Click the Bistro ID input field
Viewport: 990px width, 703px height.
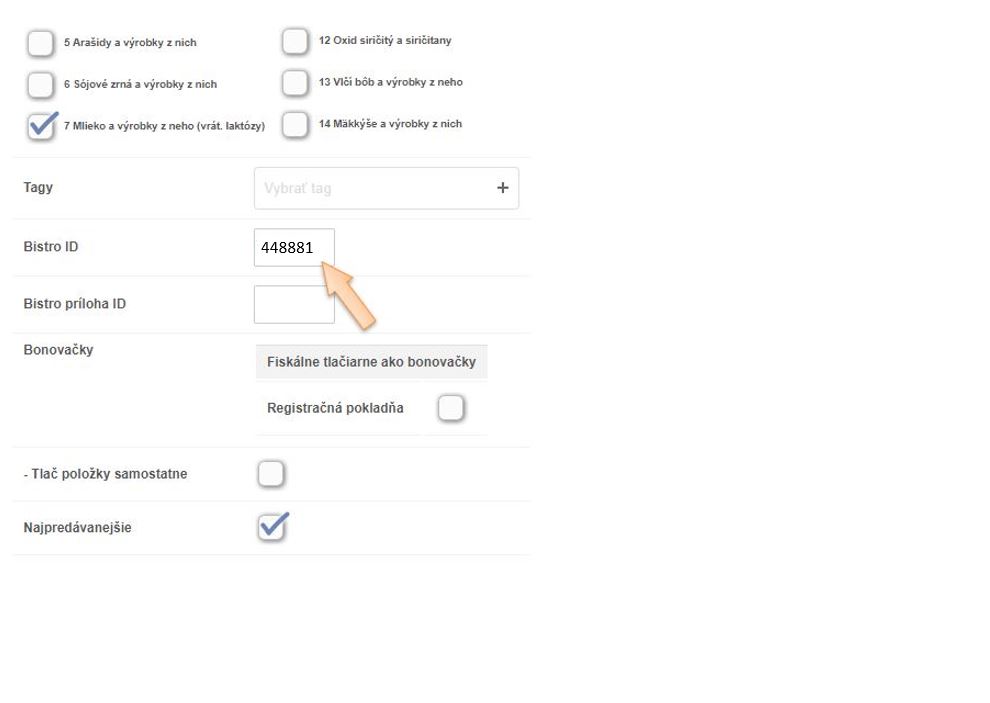tap(294, 247)
